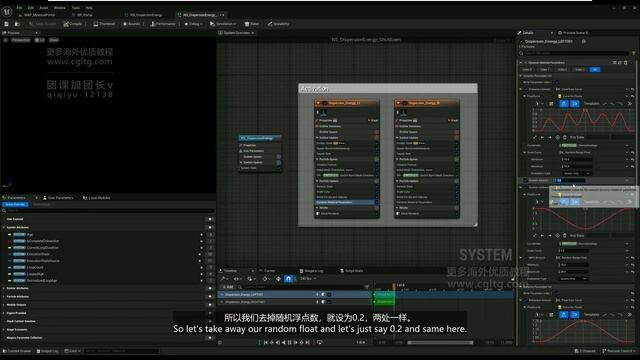
Task: Toggle Render group checkbox in right emitter
Action: 456,208
